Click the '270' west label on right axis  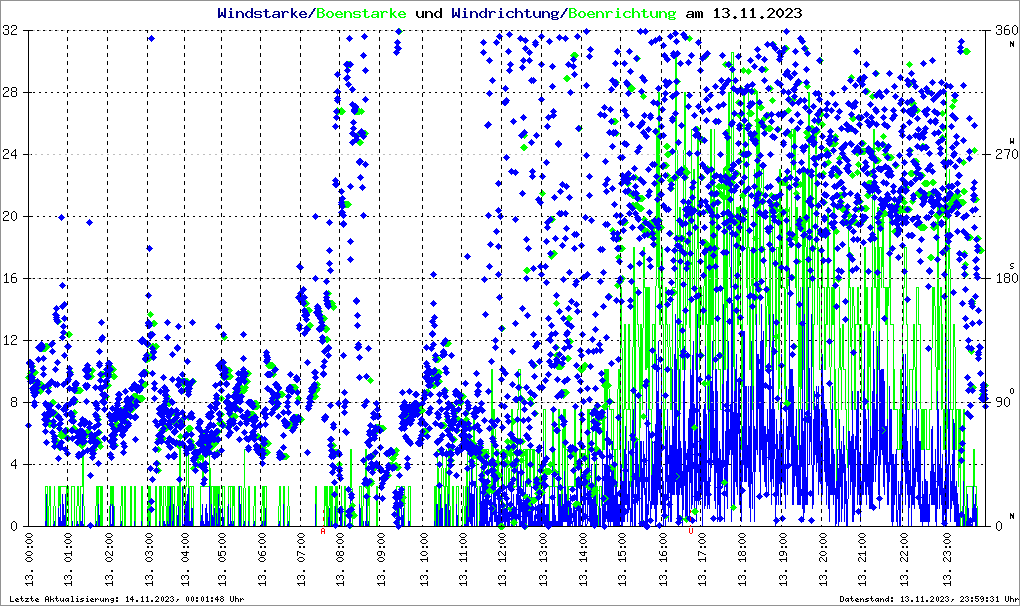pyautogui.click(x=1002, y=155)
